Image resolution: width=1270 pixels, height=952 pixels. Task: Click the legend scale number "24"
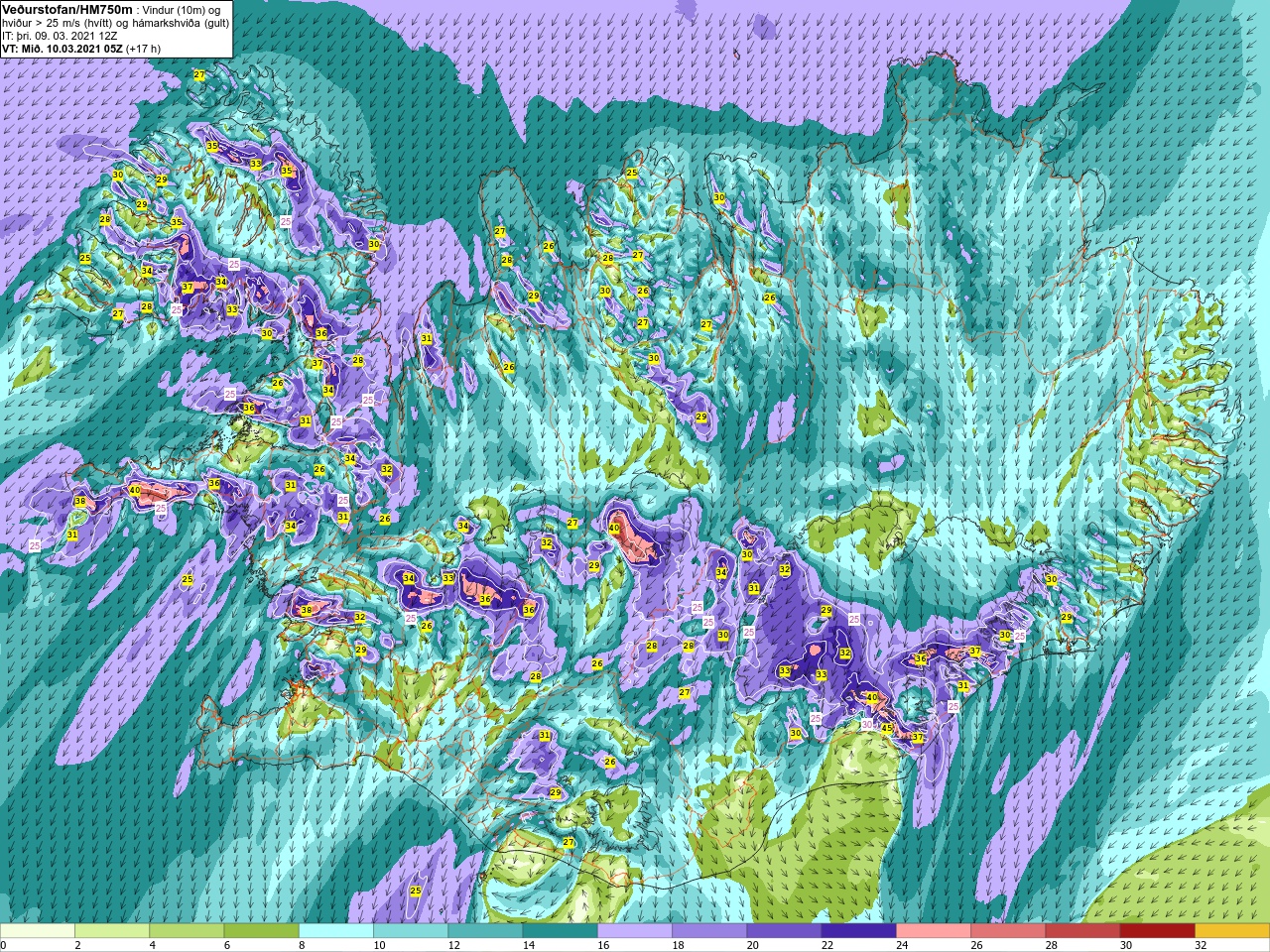902,945
